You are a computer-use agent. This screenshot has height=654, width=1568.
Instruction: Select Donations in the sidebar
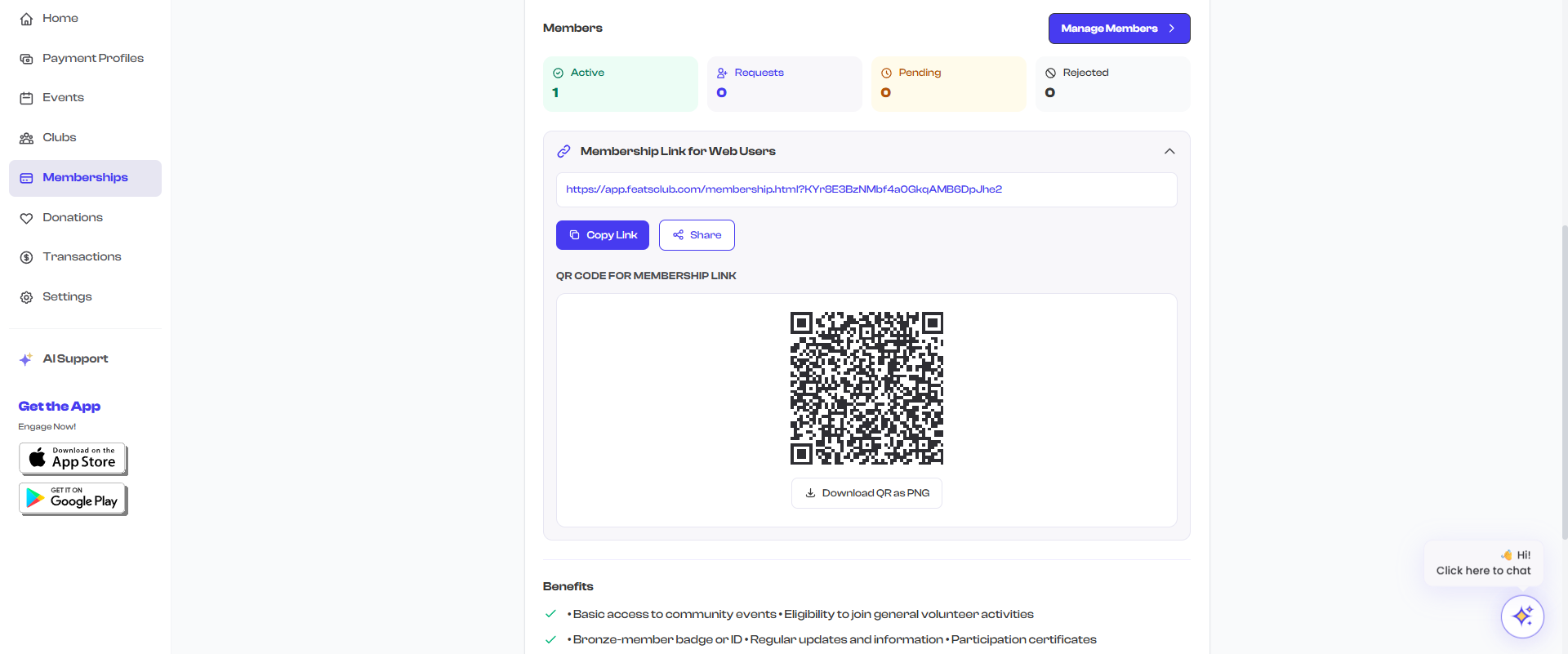(x=85, y=218)
